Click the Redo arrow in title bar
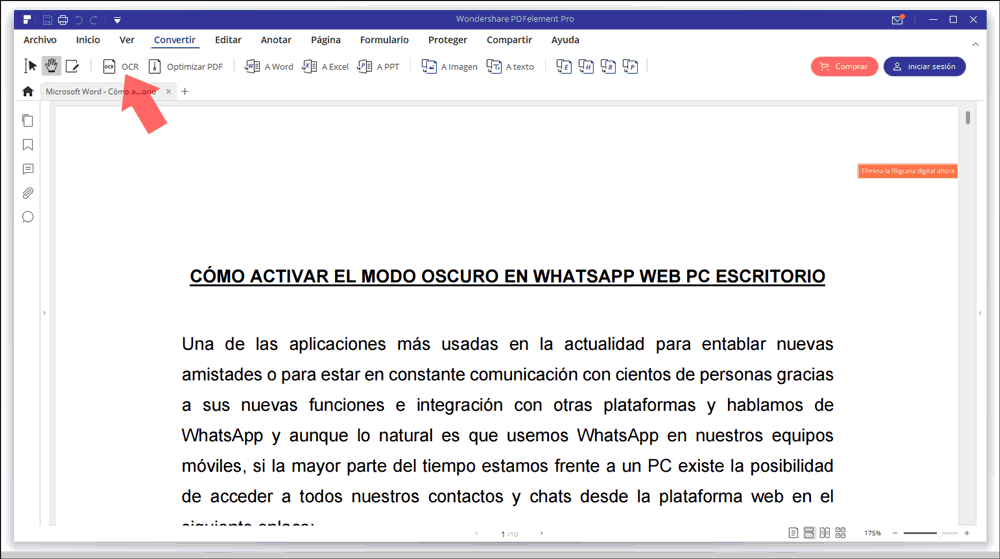This screenshot has height=559, width=1000. [94, 20]
